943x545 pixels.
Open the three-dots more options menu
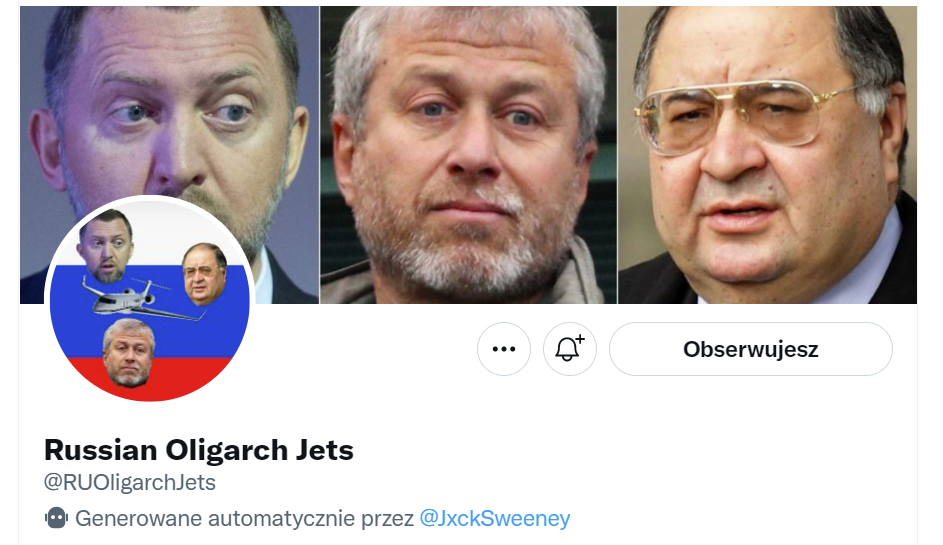tap(504, 349)
